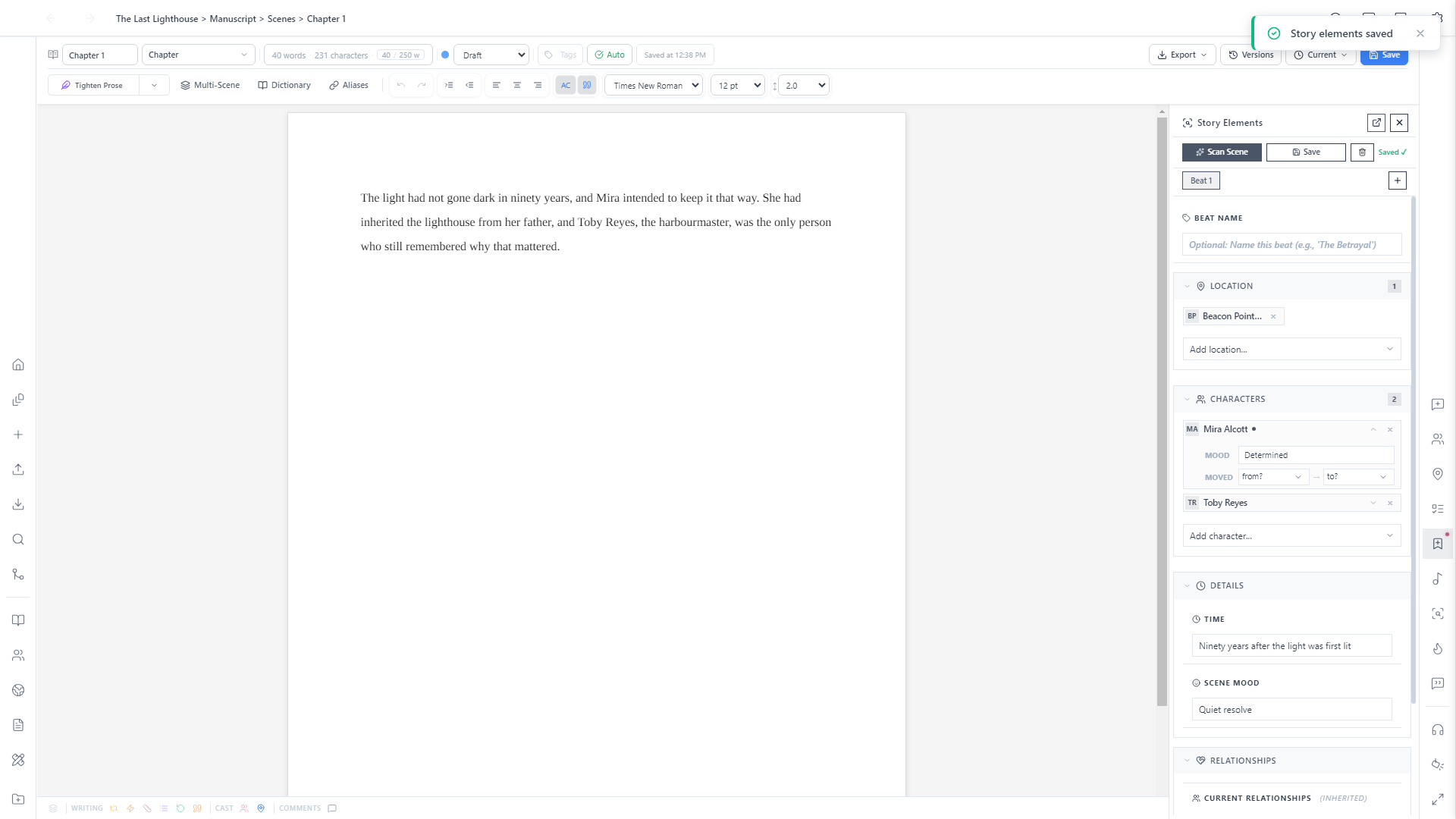Click the undo arrow in toolbar
Image resolution: width=1456 pixels, height=819 pixels.
click(401, 85)
